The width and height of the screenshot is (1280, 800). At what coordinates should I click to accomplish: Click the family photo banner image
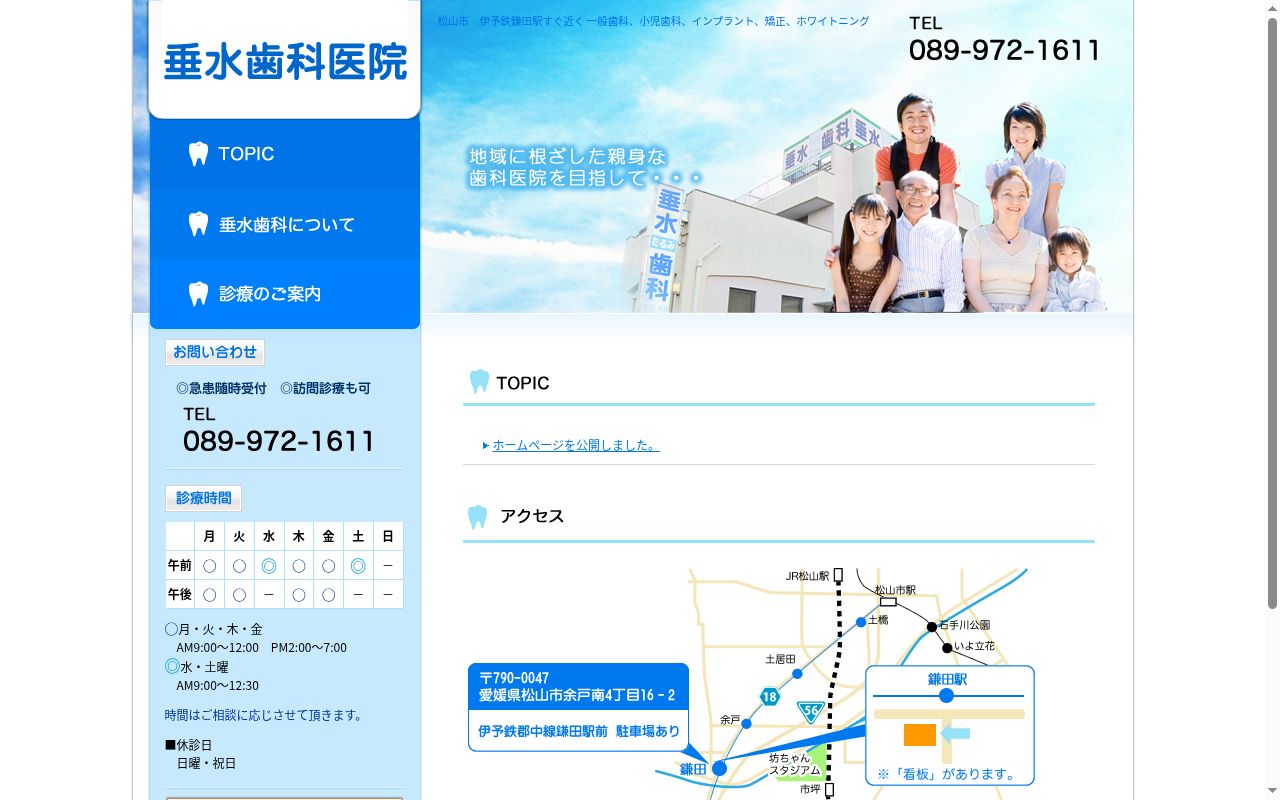[x=777, y=156]
